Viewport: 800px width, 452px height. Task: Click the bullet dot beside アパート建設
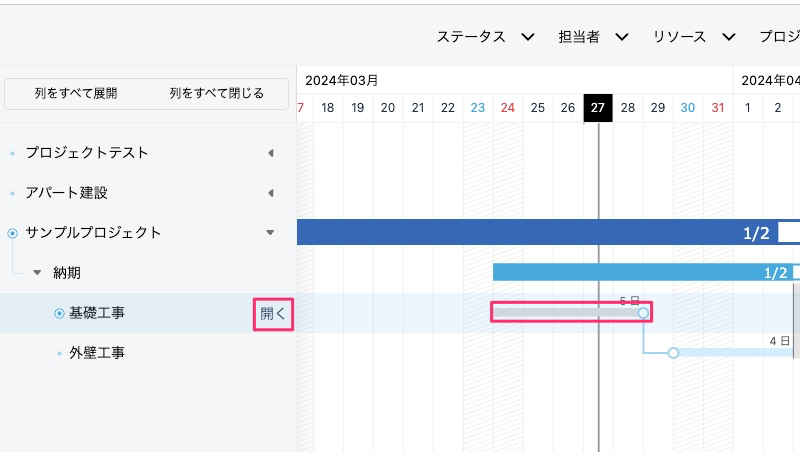(x=13, y=193)
